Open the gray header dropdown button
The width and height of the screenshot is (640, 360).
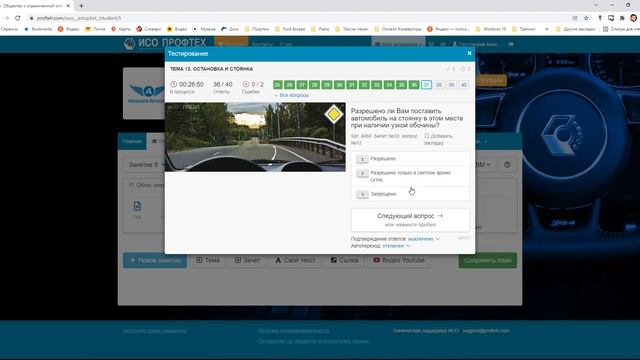398,44
